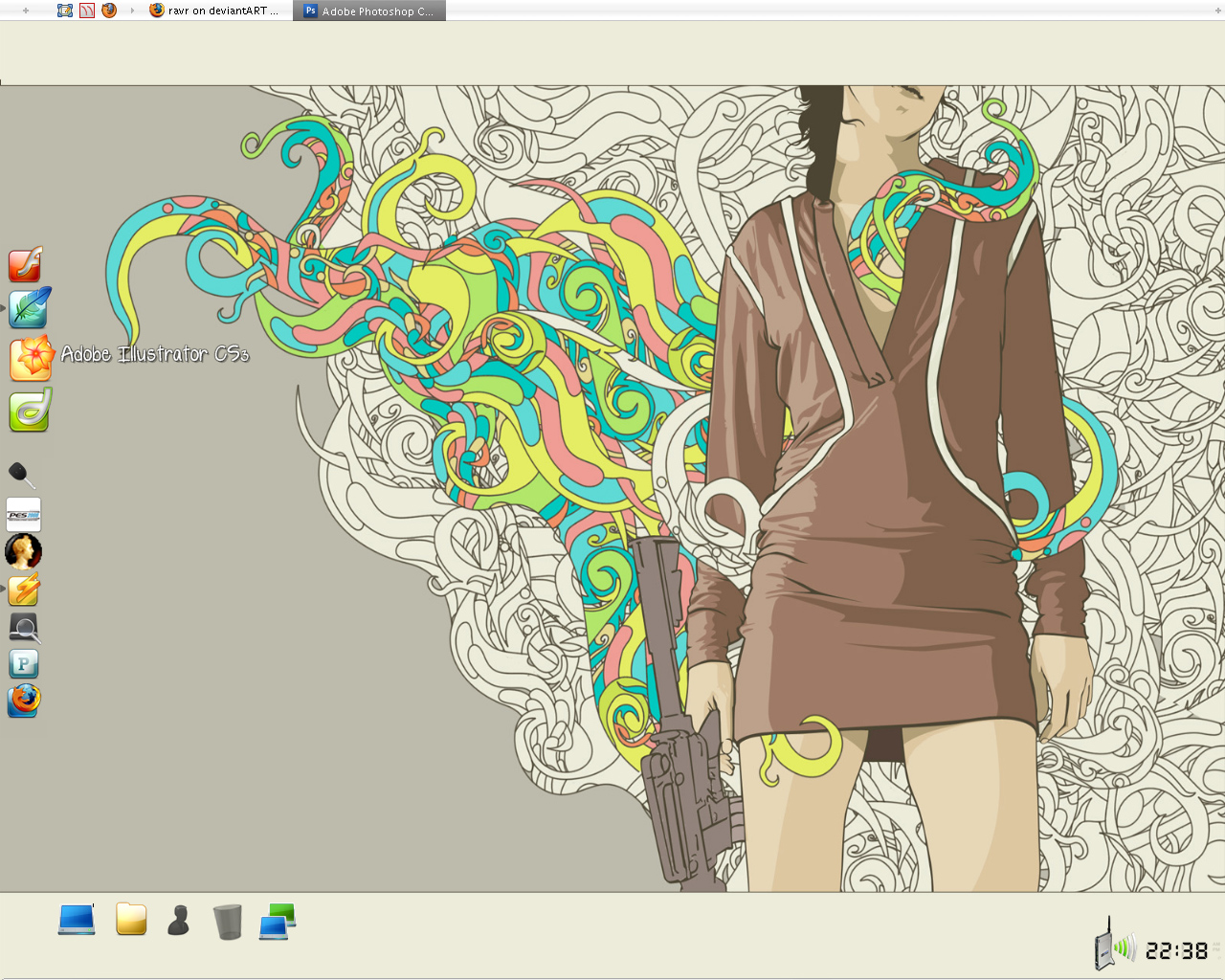Launch the PES game shortcut
1225x980 pixels.
pyautogui.click(x=24, y=515)
